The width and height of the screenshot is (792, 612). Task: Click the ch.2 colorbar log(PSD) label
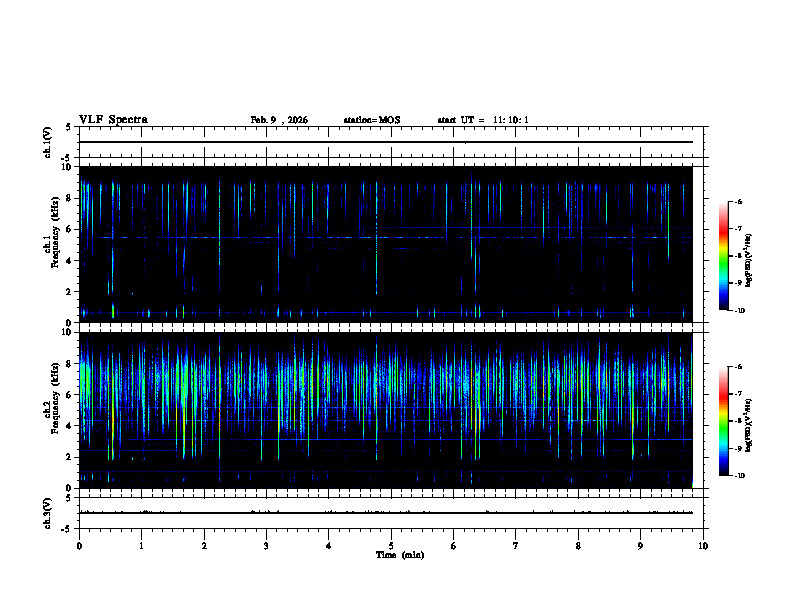click(x=748, y=425)
